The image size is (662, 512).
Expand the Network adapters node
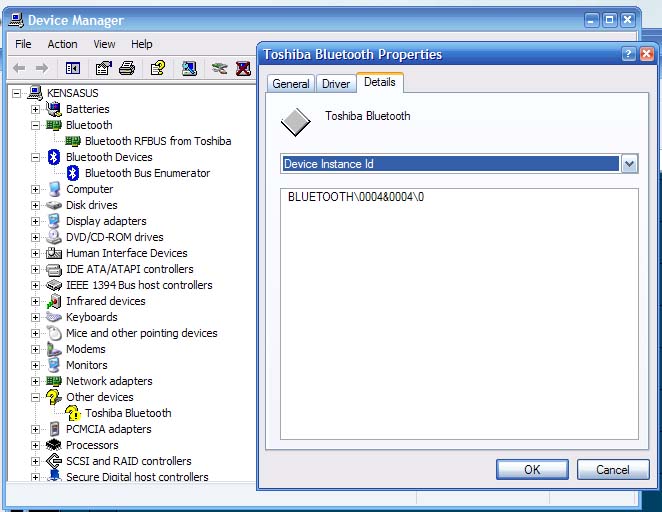click(35, 382)
